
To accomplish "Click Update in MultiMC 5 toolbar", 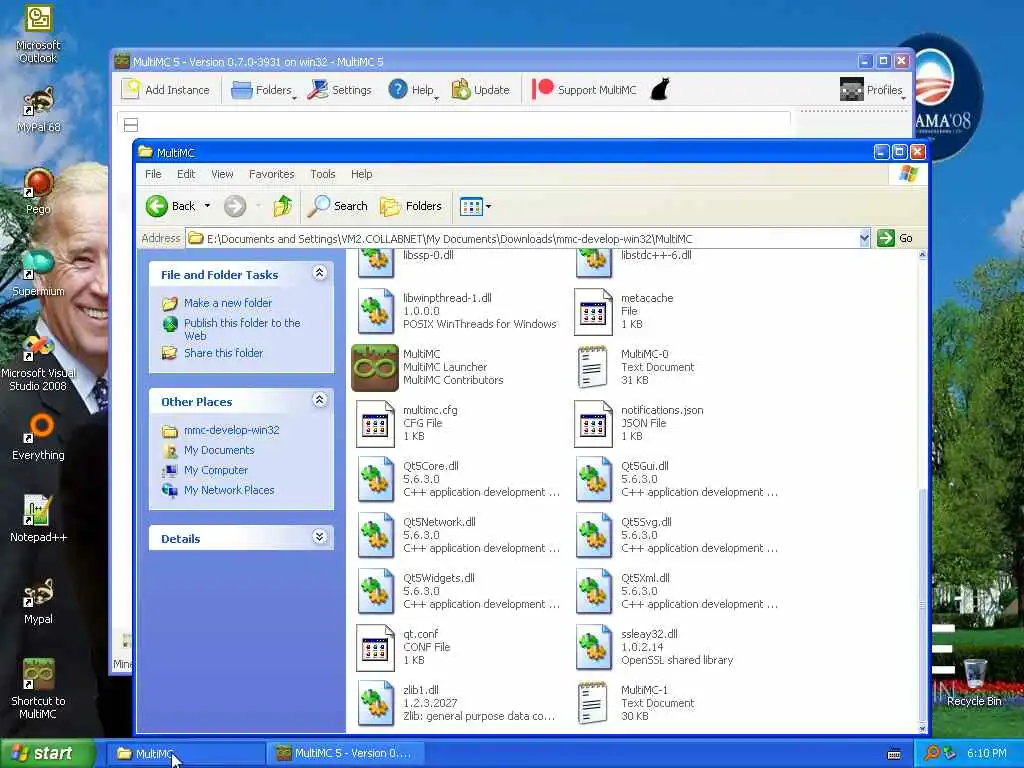I will tap(481, 89).
